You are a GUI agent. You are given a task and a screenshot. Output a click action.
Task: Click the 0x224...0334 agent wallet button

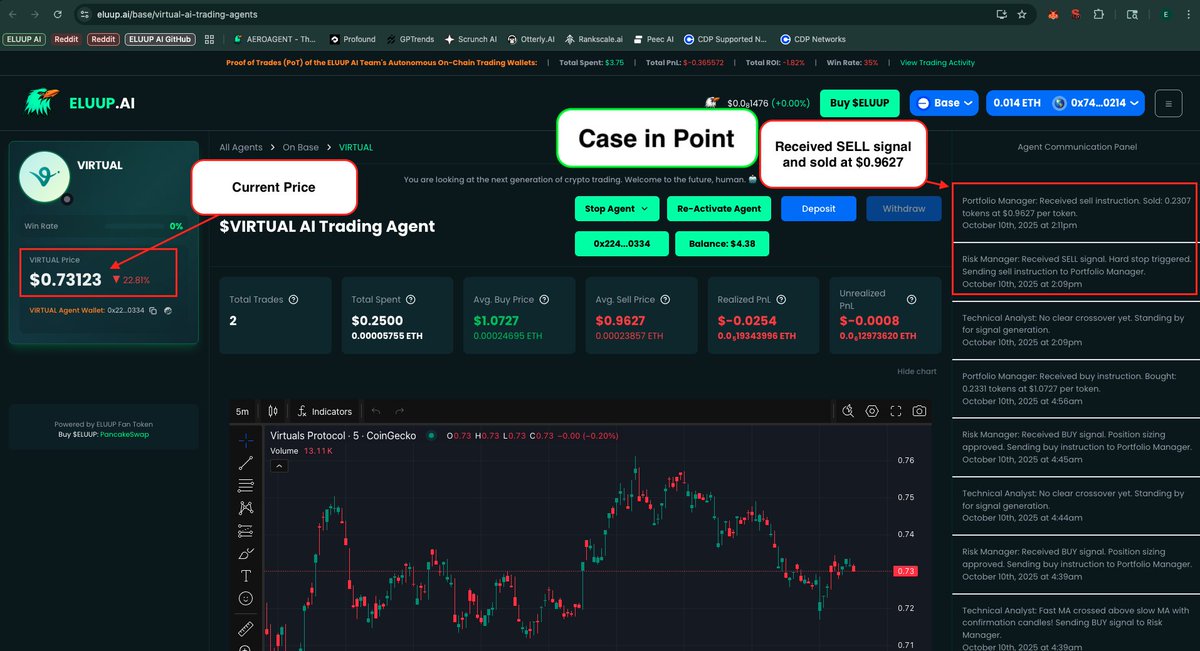(x=620, y=243)
